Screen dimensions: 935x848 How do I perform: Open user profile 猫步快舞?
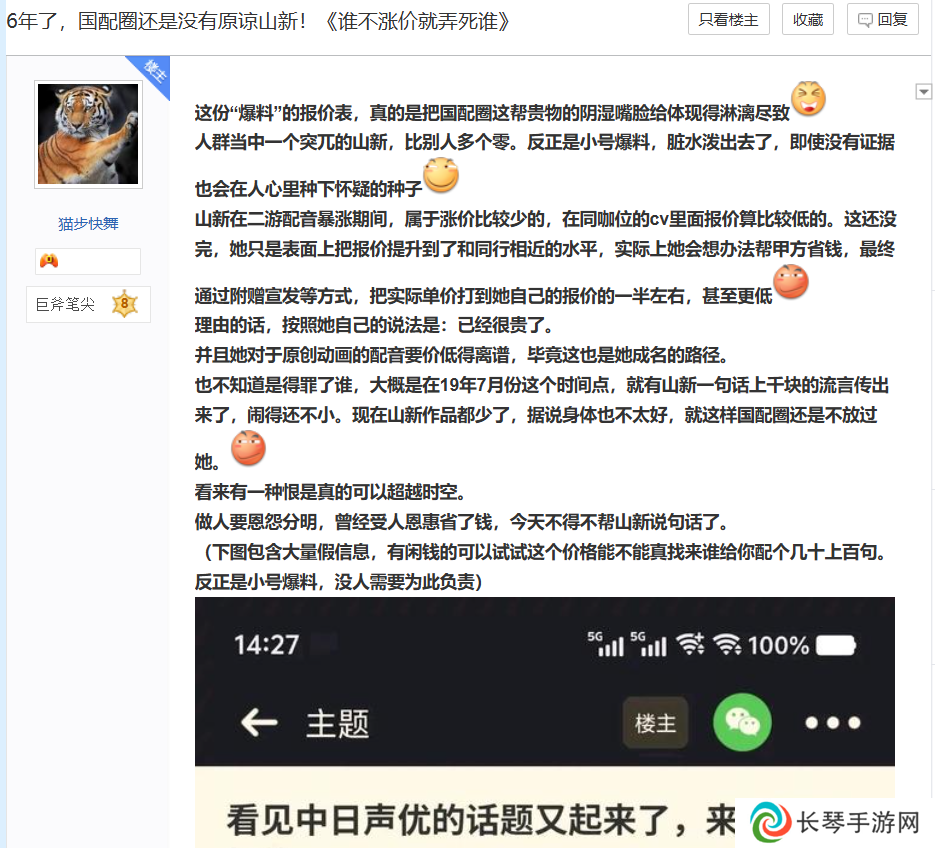(88, 224)
